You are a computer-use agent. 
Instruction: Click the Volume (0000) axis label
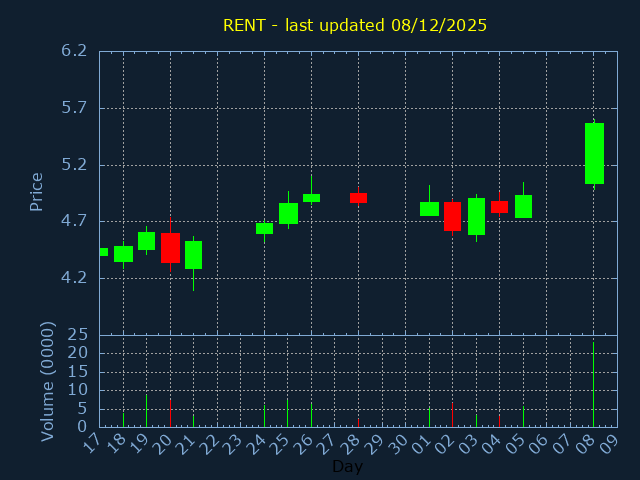47,381
